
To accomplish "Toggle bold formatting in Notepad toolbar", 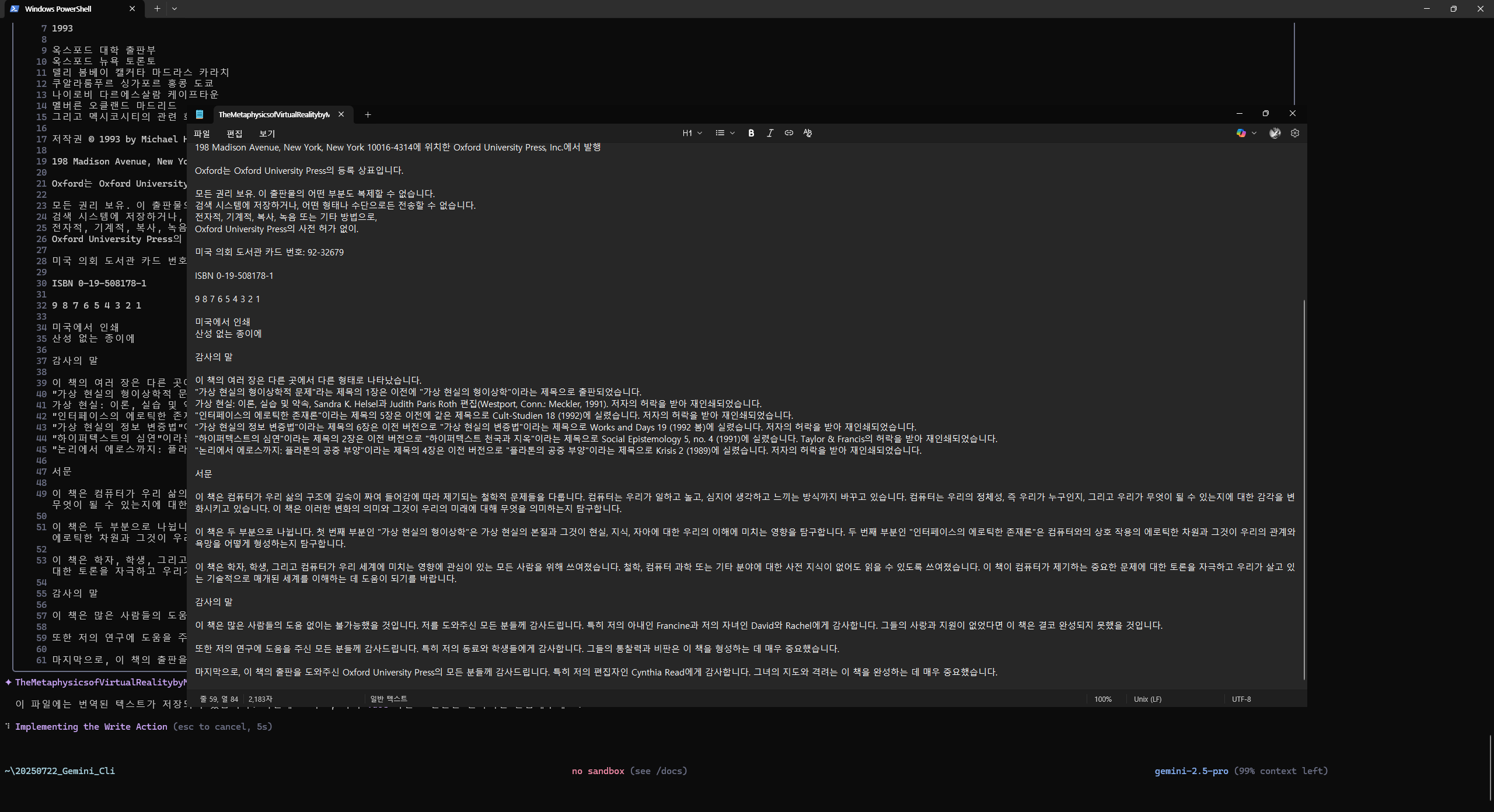I will (x=751, y=133).
